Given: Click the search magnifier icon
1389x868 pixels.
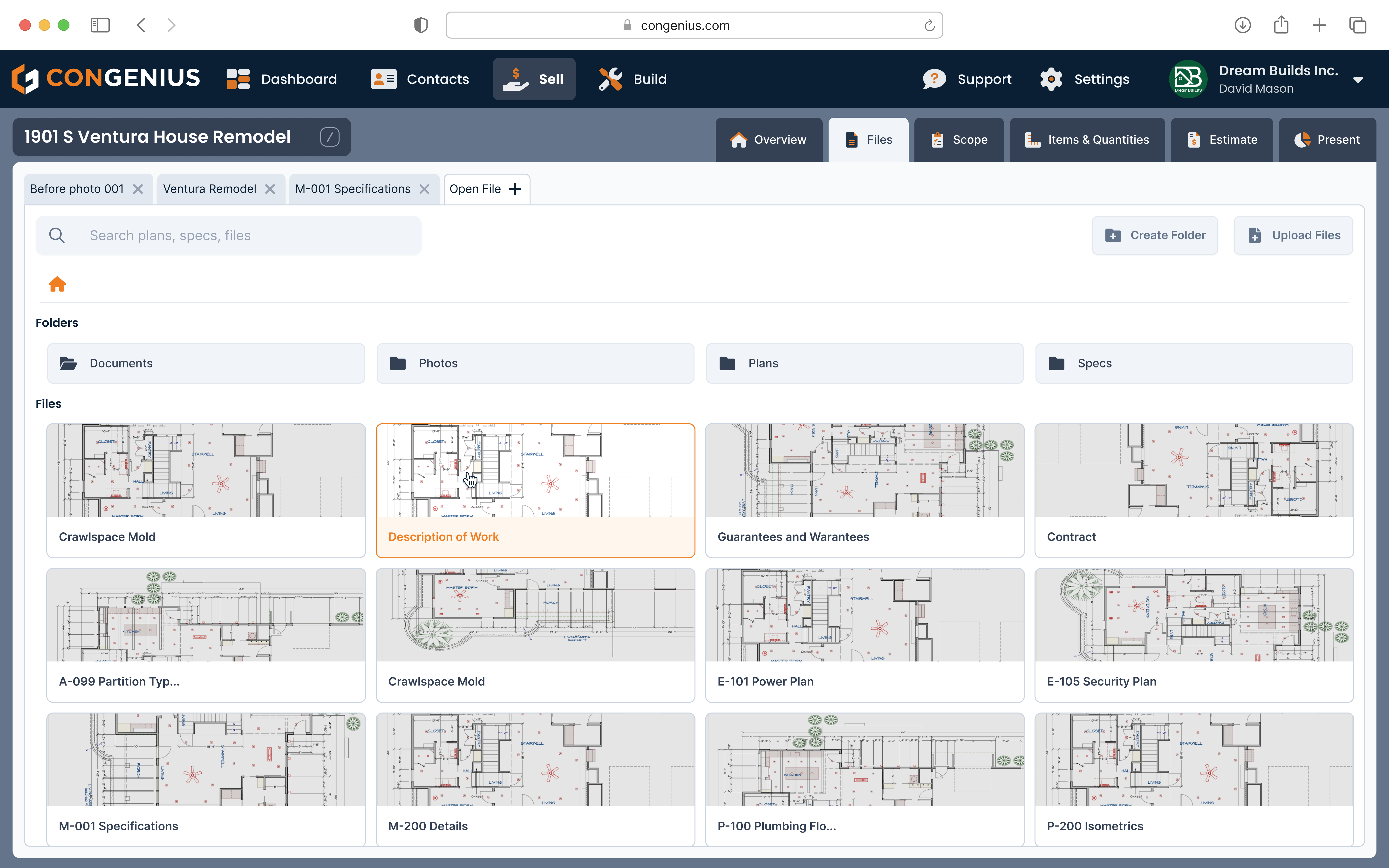Looking at the screenshot, I should tap(57, 235).
